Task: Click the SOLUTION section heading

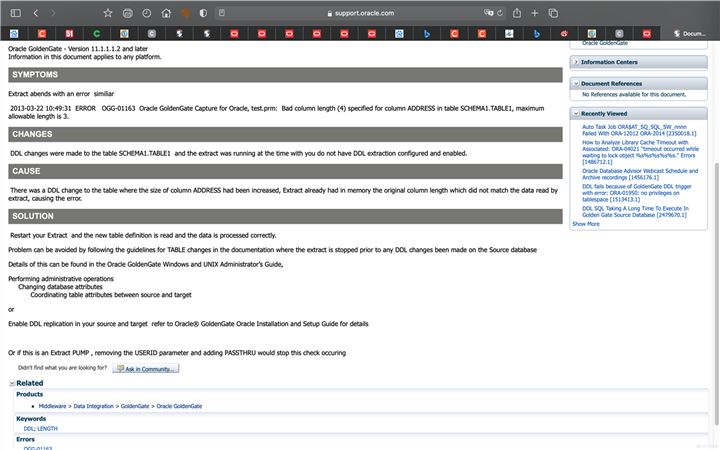Action: coord(33,216)
